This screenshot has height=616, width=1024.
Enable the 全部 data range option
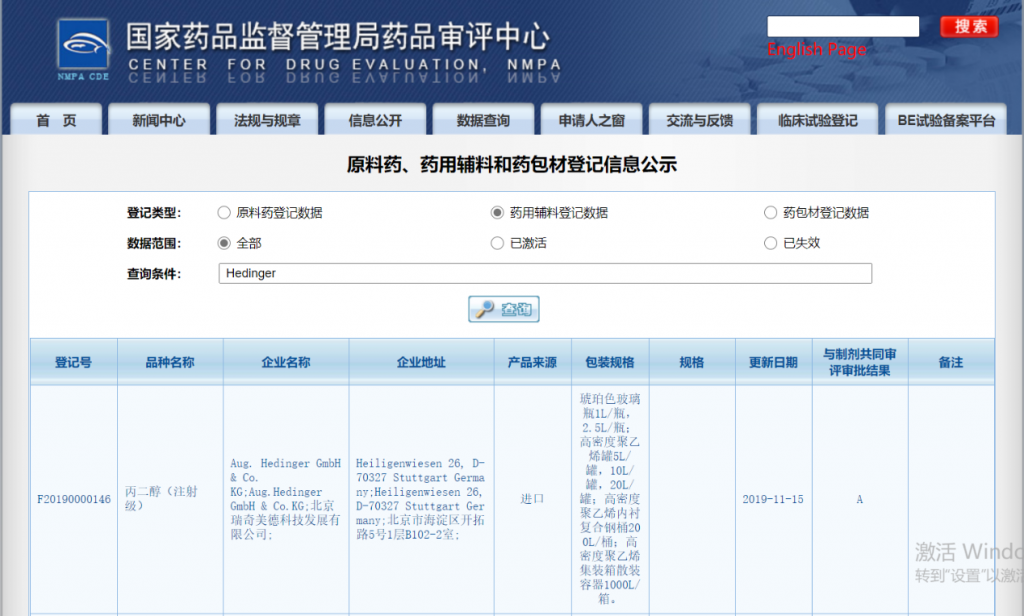[223, 242]
